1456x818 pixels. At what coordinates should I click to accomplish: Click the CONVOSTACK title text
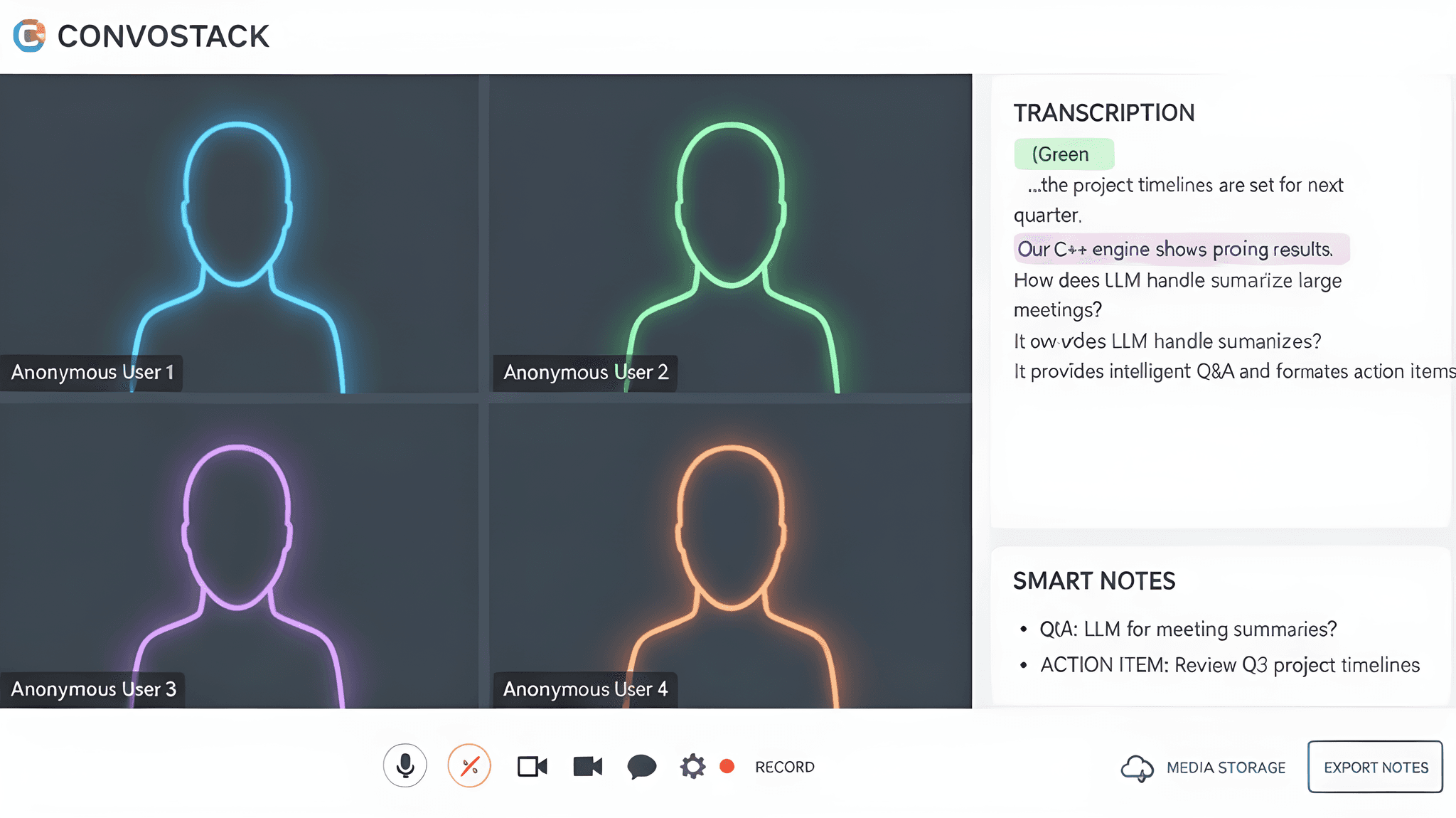tap(164, 36)
